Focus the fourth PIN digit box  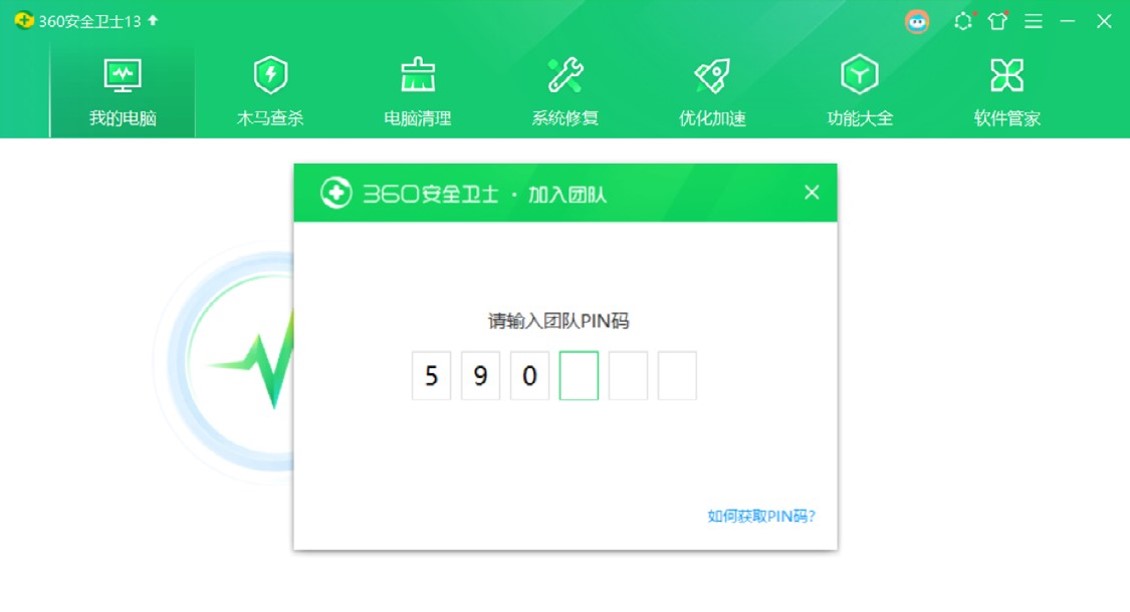[x=579, y=376]
